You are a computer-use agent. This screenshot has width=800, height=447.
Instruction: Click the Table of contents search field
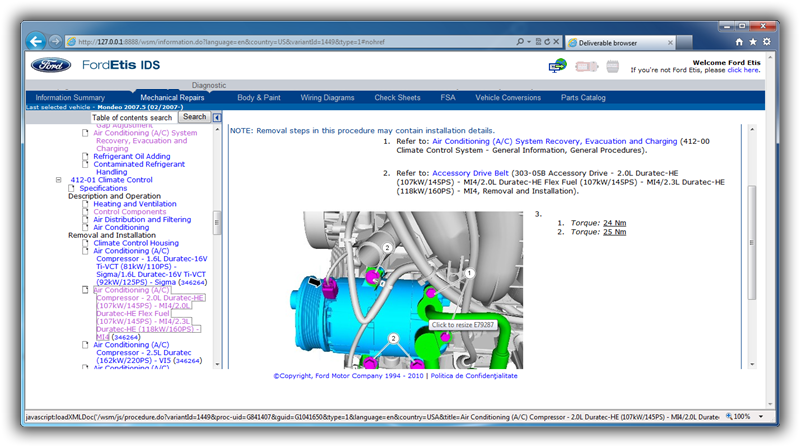[133, 117]
